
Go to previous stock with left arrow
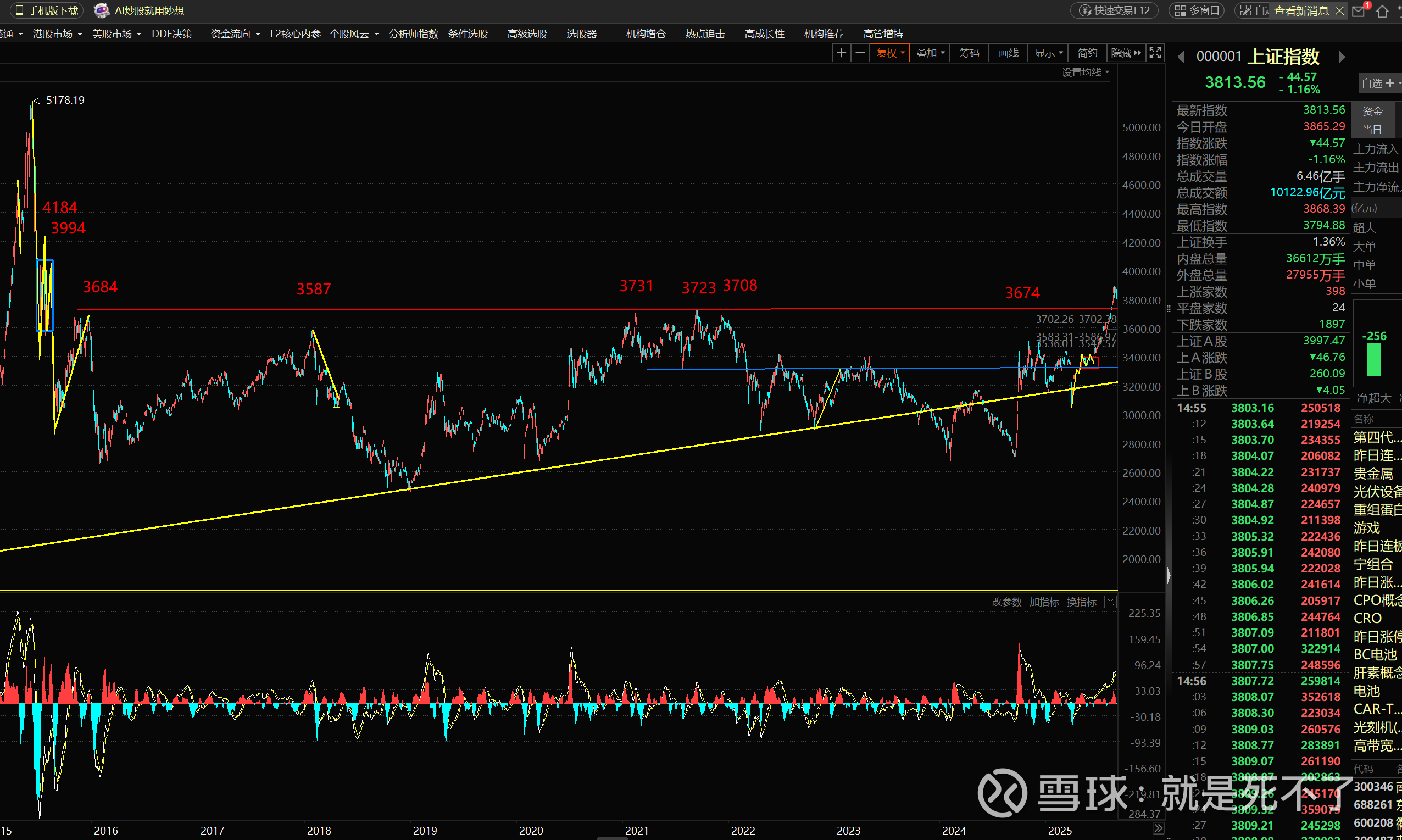click(x=1181, y=57)
